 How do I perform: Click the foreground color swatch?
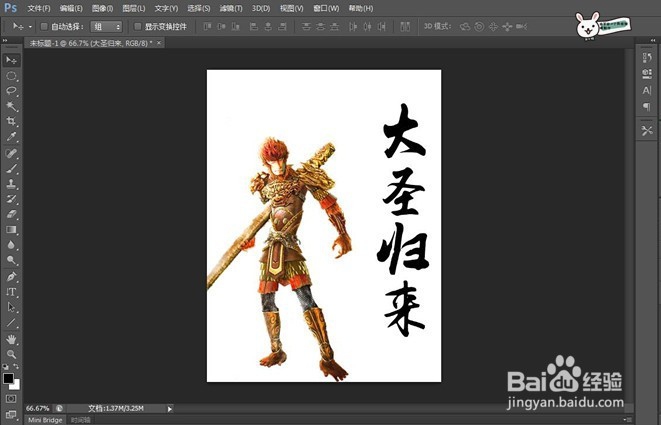point(8,378)
